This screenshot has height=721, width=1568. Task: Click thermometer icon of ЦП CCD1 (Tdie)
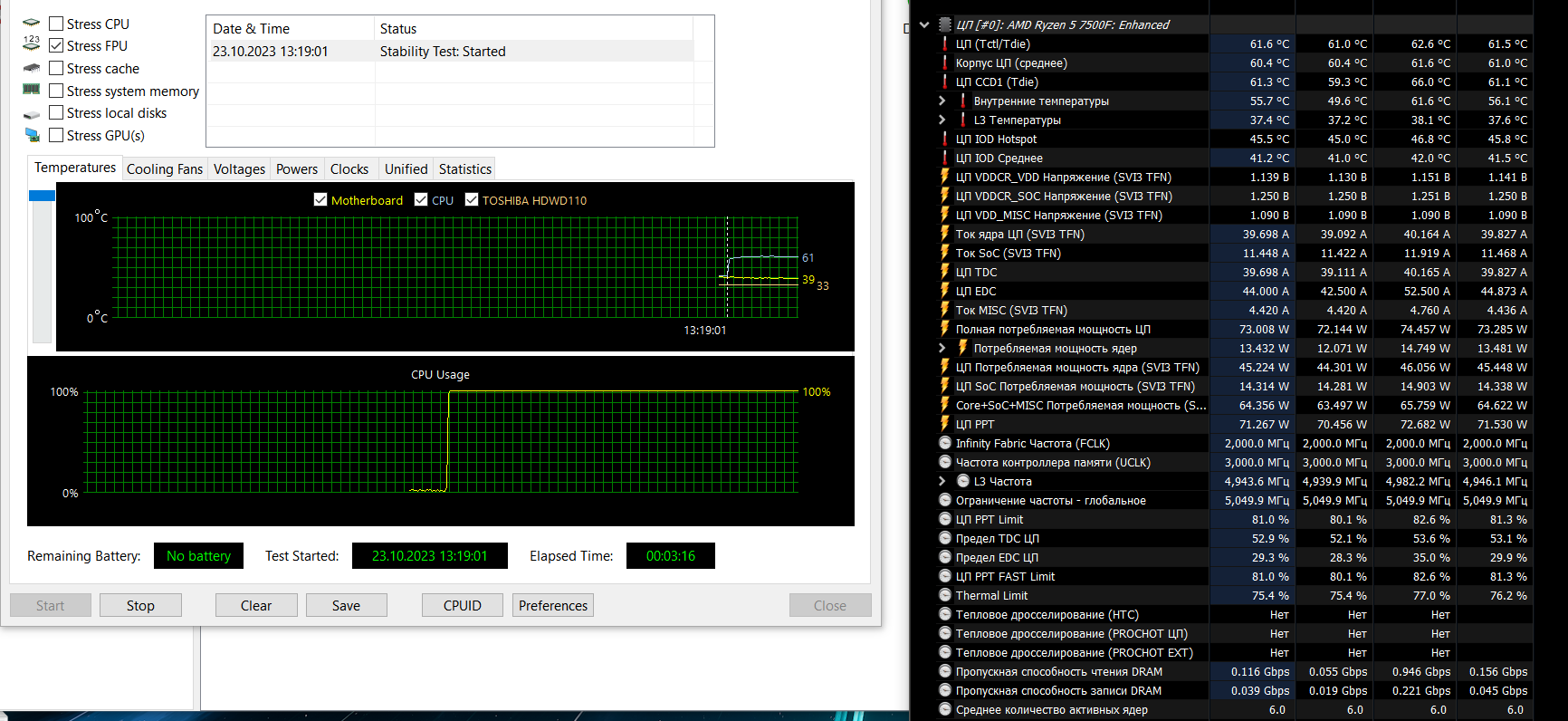(x=945, y=82)
